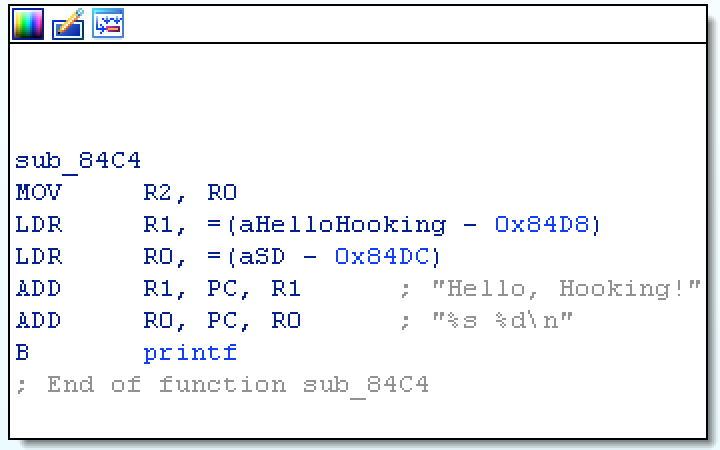Select the first LDR instruction mnemonic
The image size is (720, 450).
[39, 225]
